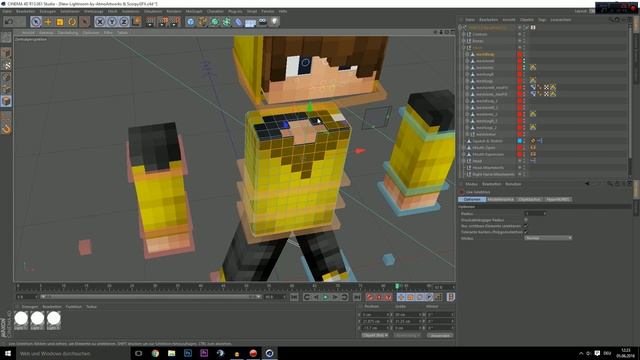Toggle the red visibility dot of Mouth Open
640x360 pixels.
coord(520,147)
